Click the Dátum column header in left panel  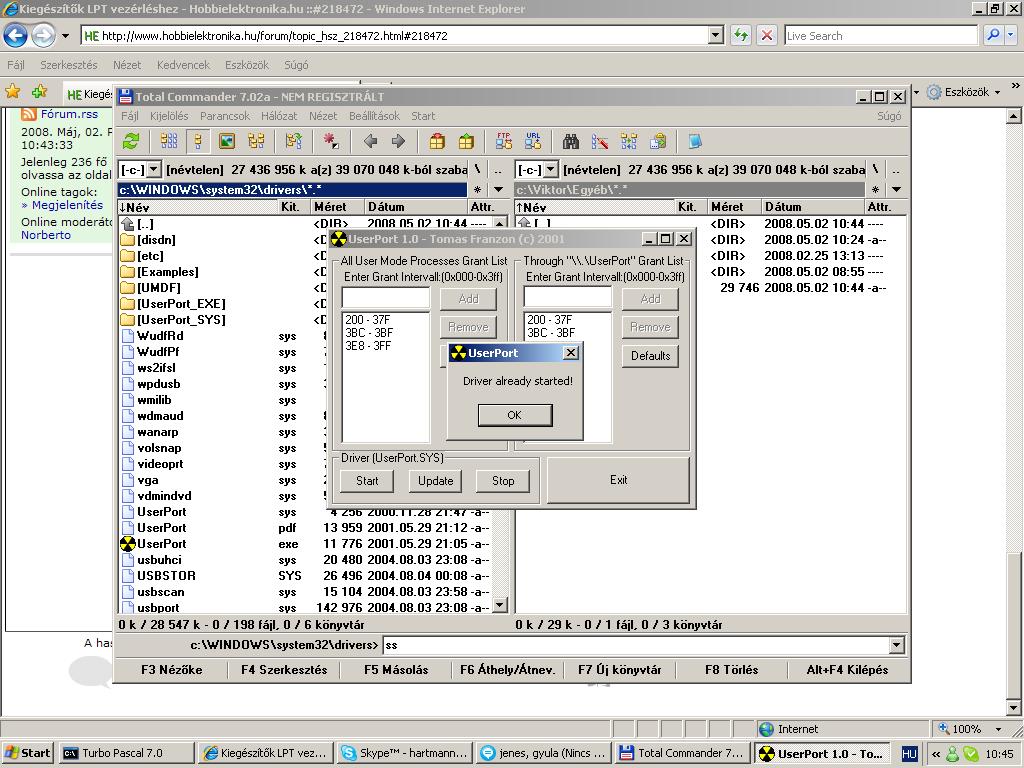point(415,207)
